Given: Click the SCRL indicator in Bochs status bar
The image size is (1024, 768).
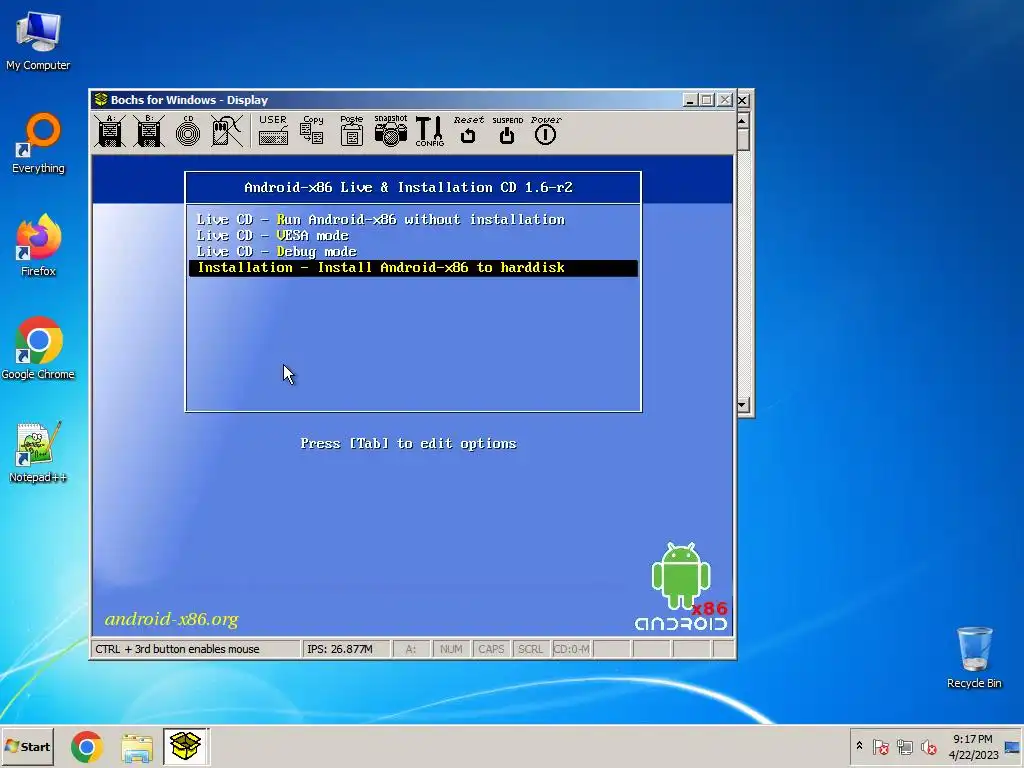Looking at the screenshot, I should 530,649.
